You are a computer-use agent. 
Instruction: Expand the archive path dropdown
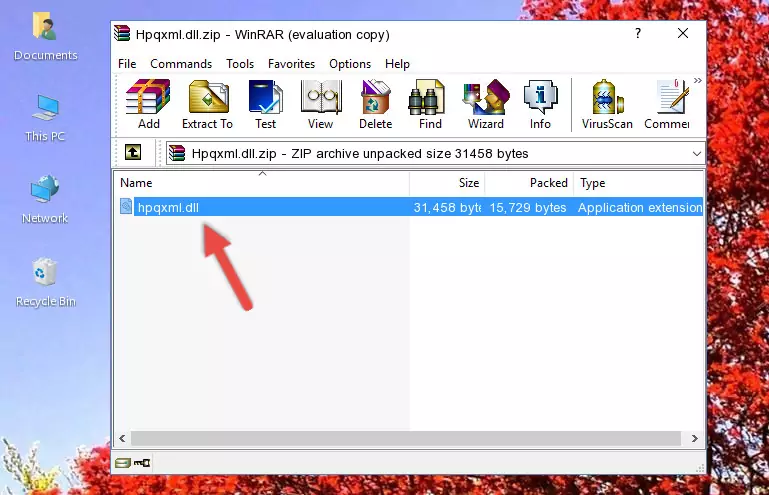(x=696, y=154)
